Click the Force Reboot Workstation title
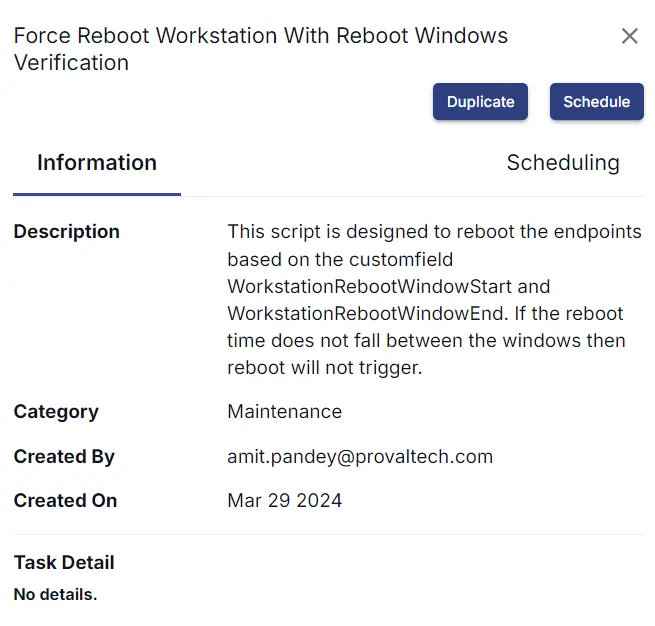 click(261, 49)
